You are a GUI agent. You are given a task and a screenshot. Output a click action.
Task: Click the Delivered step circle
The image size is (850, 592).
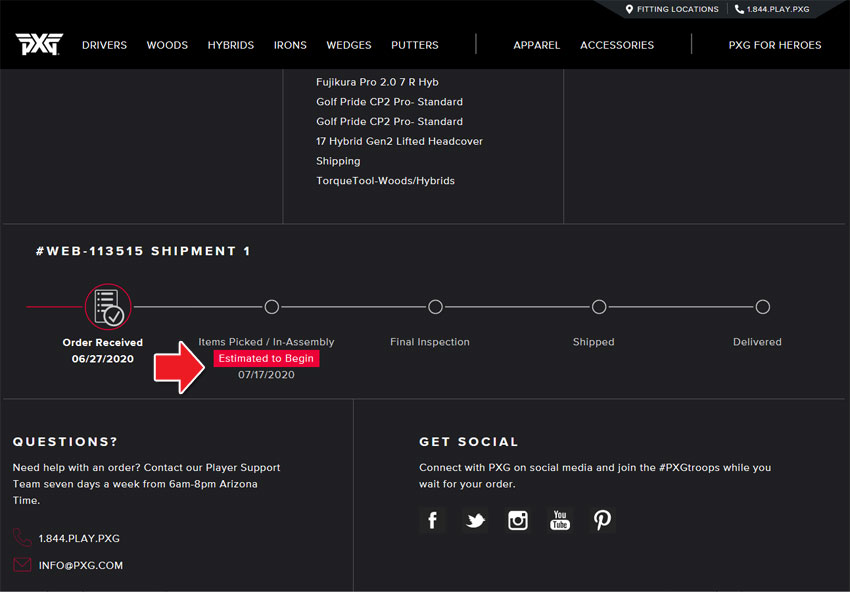pos(763,307)
